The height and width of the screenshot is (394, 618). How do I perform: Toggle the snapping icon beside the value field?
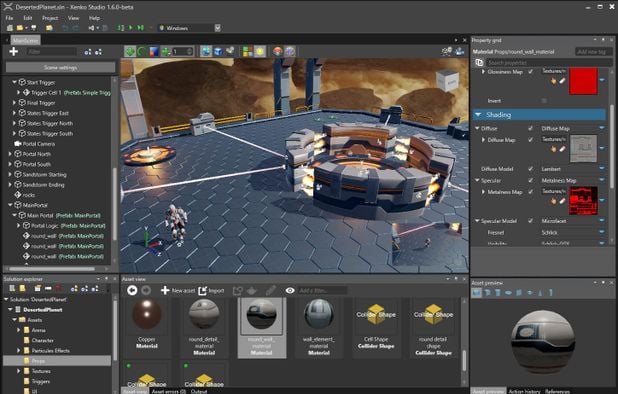pos(166,51)
